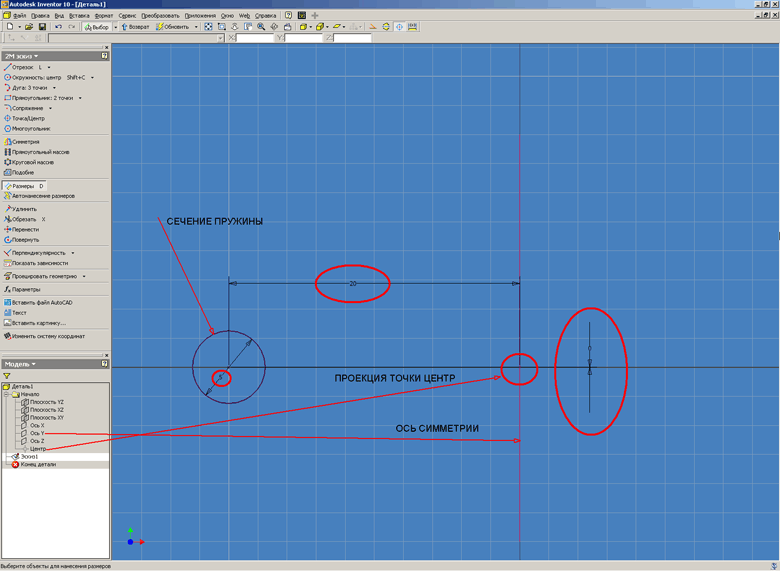Activate the zoom magnifier tool in the toolbar
Screen dimensions: 780x571
[261, 27]
